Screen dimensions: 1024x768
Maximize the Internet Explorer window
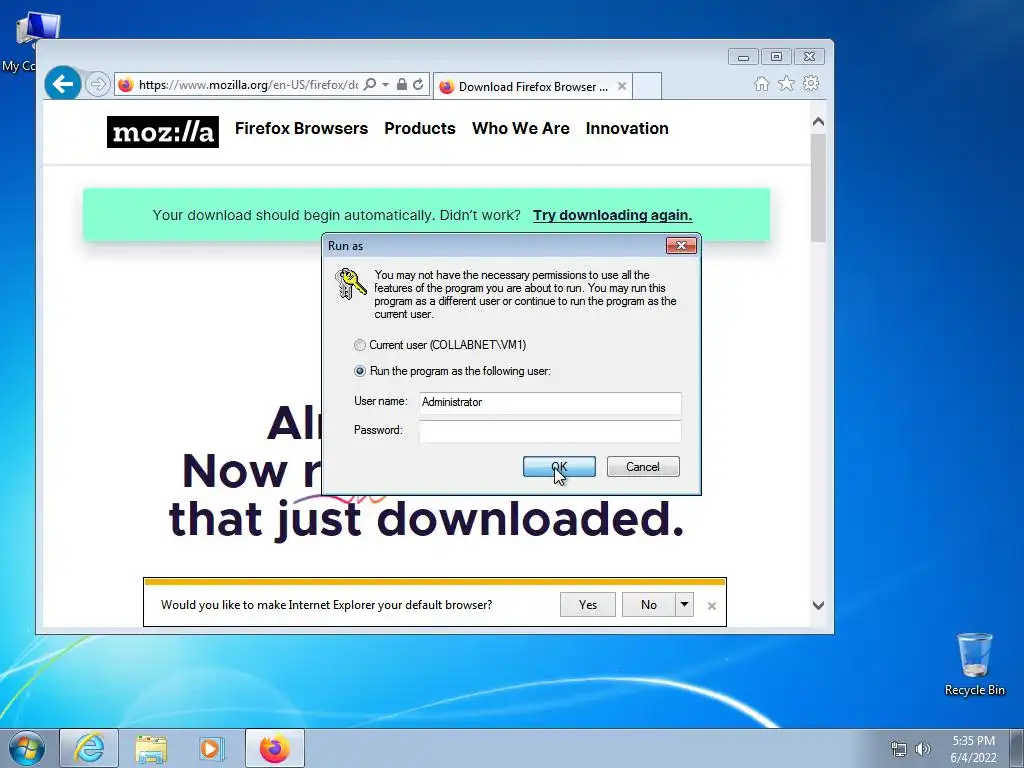click(776, 57)
